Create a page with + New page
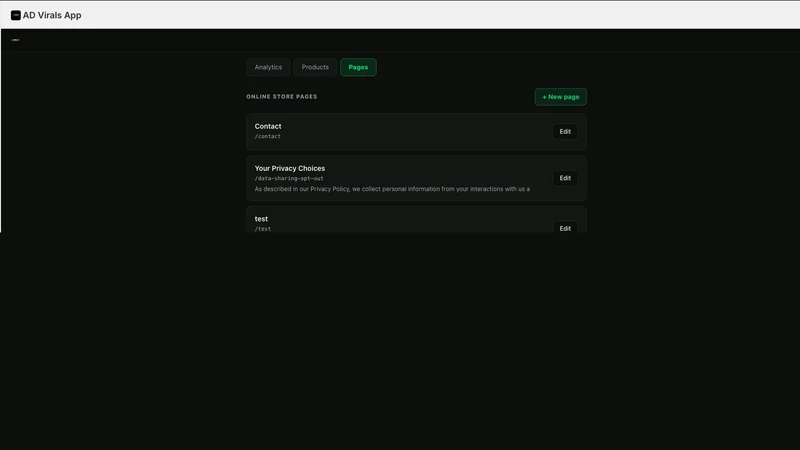 (x=561, y=97)
